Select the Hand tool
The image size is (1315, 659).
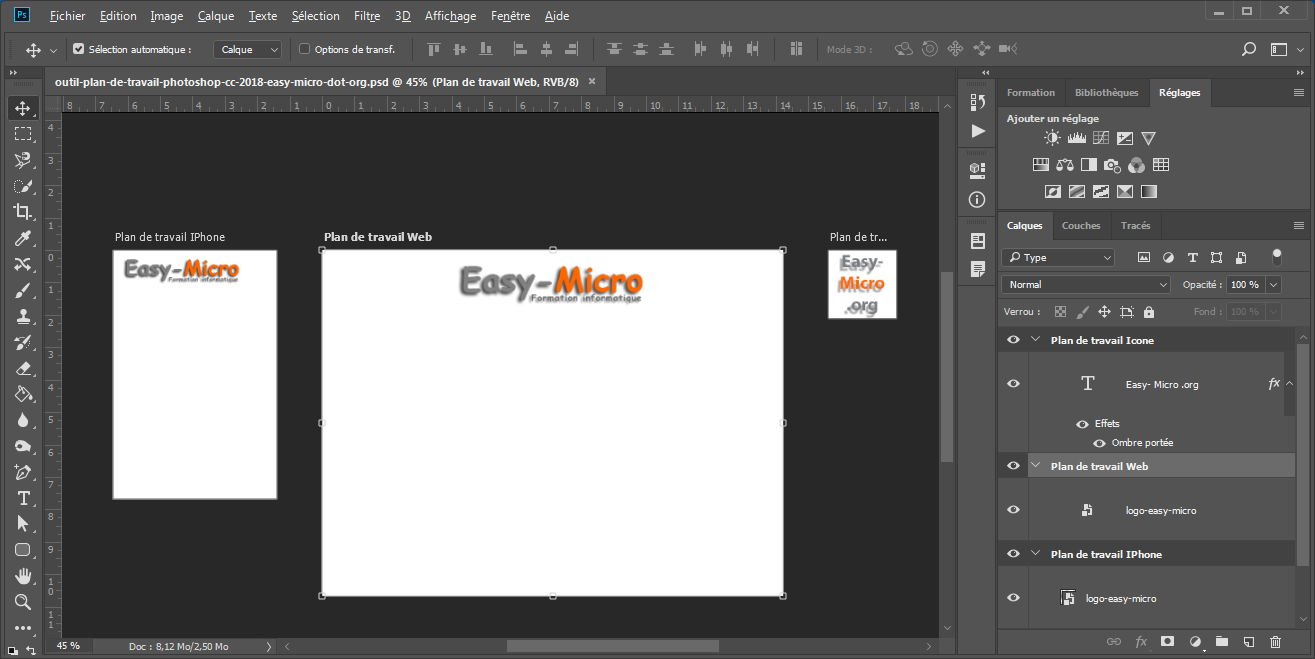23,576
